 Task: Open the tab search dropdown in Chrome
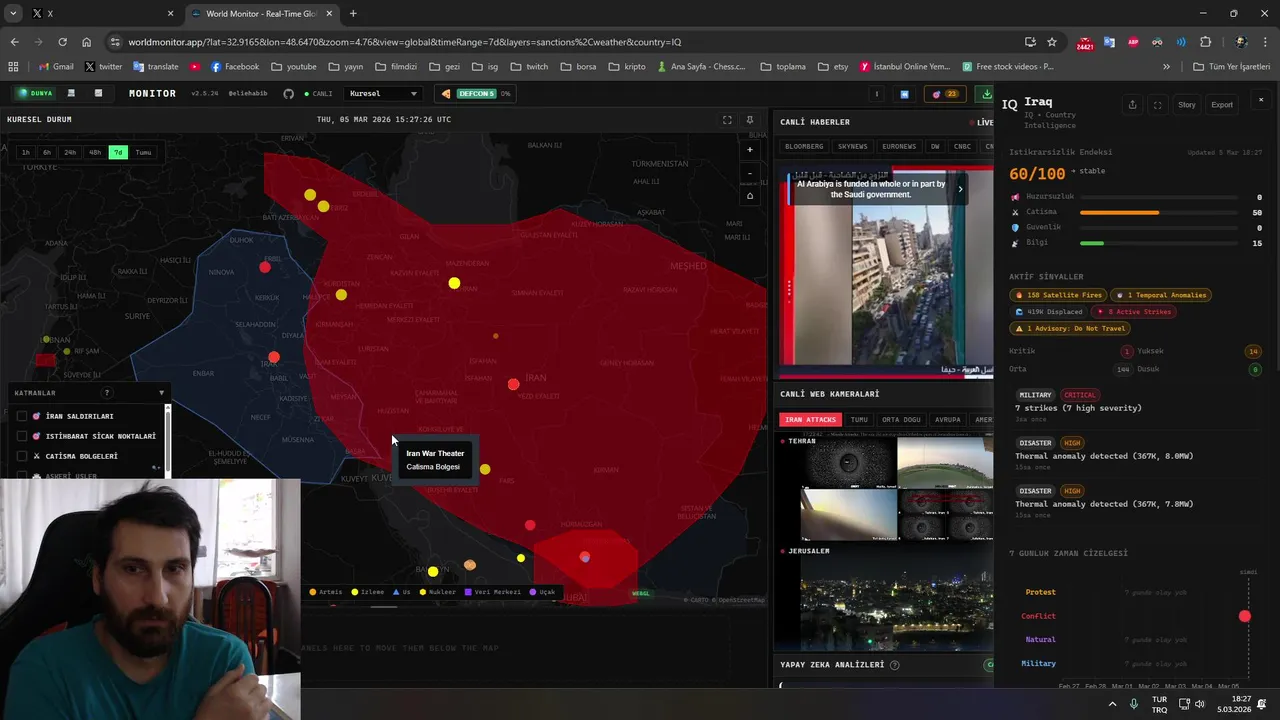coord(13,14)
